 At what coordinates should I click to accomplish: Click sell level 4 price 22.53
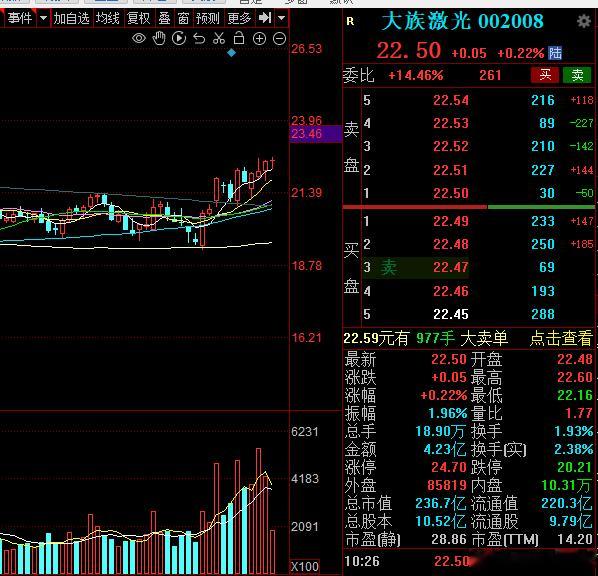450,123
